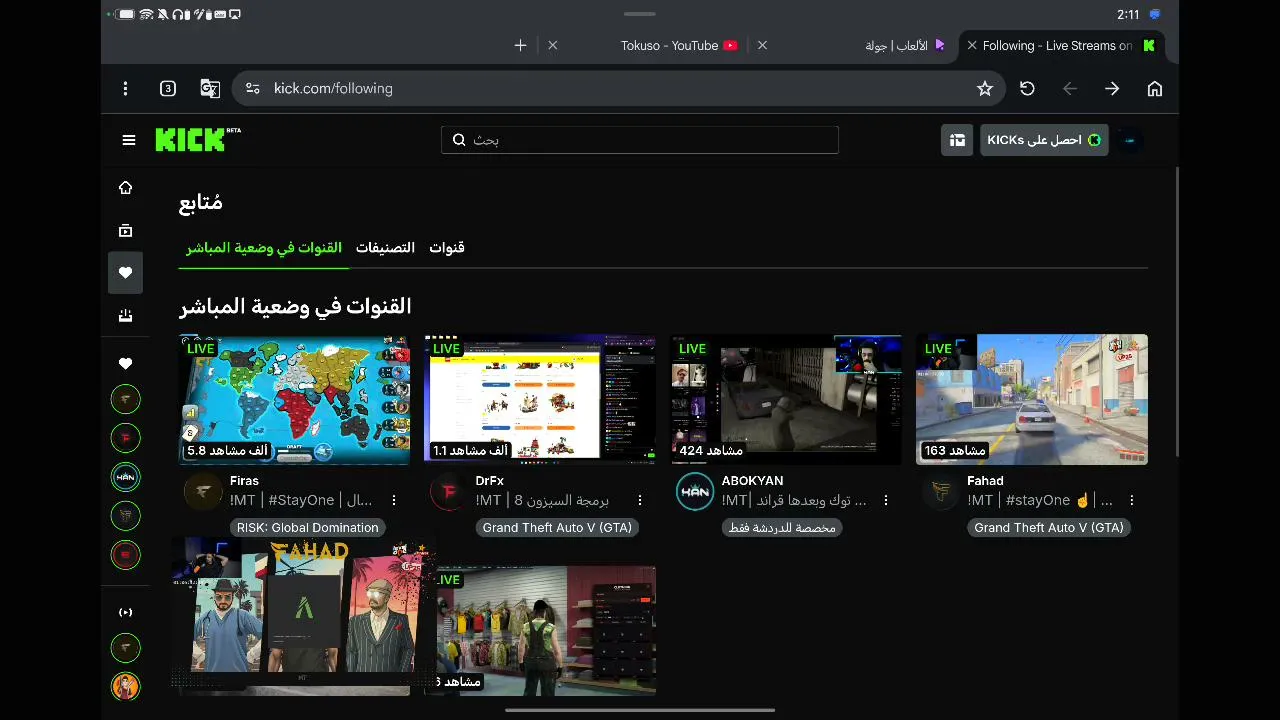Screen dimensions: 1280x720
Task: Open a new browser tab
Action: pos(520,45)
